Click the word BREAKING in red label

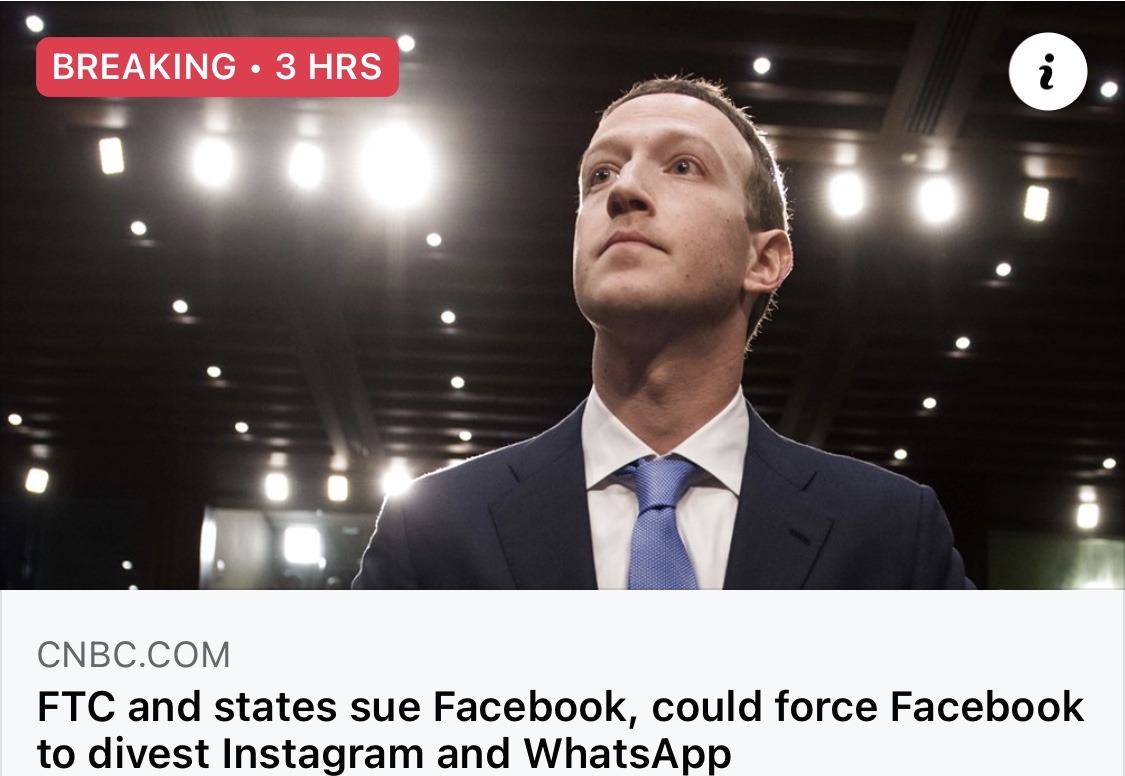coord(144,67)
